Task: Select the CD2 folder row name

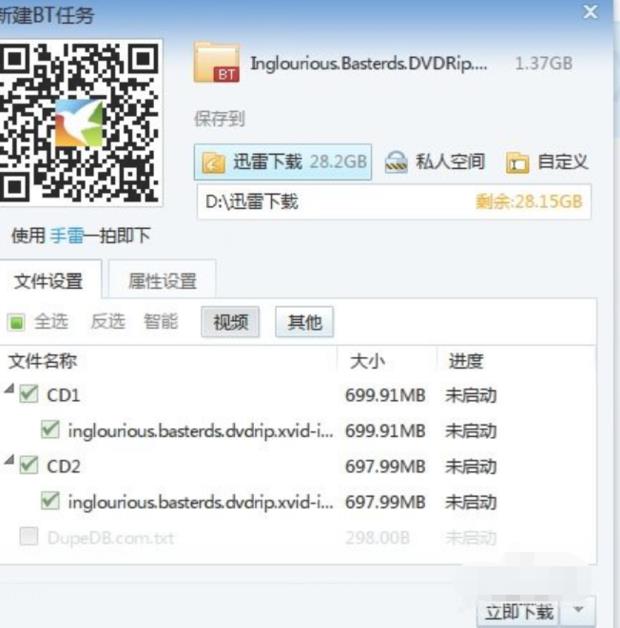Action: tap(63, 466)
